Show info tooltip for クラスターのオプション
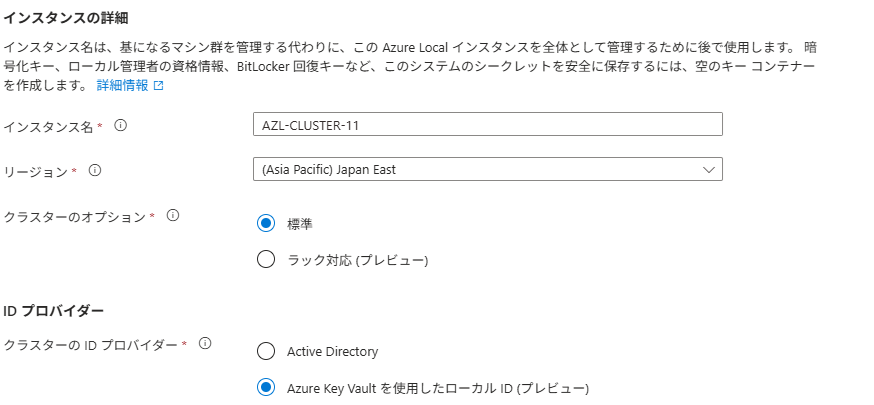Viewport: 874px width, 405px height. pyautogui.click(x=172, y=215)
